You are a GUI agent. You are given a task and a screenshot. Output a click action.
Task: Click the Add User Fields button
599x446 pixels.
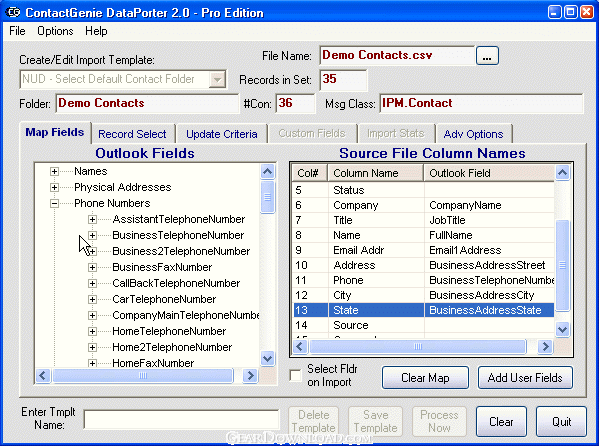(x=525, y=378)
